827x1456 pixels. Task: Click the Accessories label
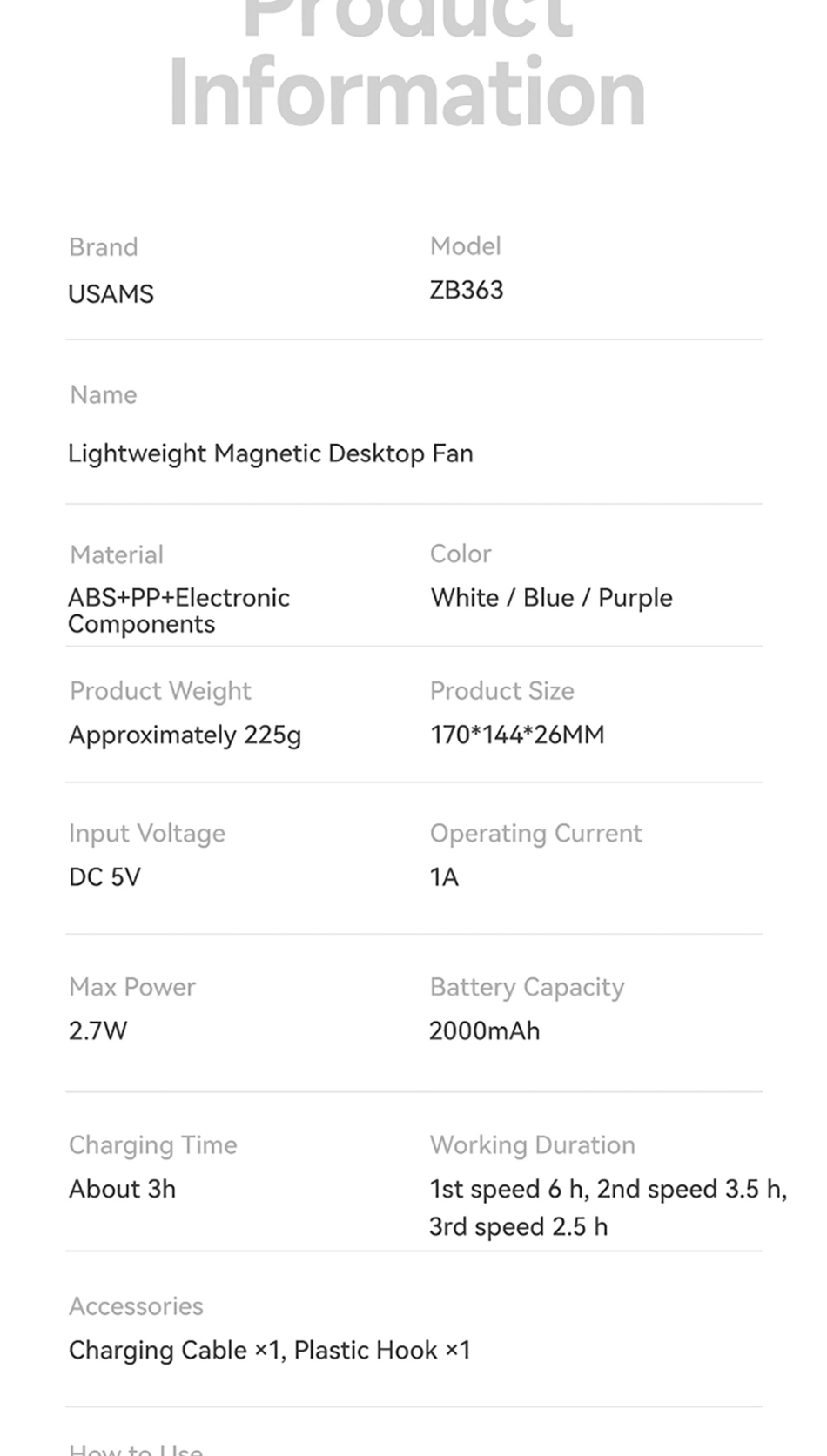(136, 1305)
